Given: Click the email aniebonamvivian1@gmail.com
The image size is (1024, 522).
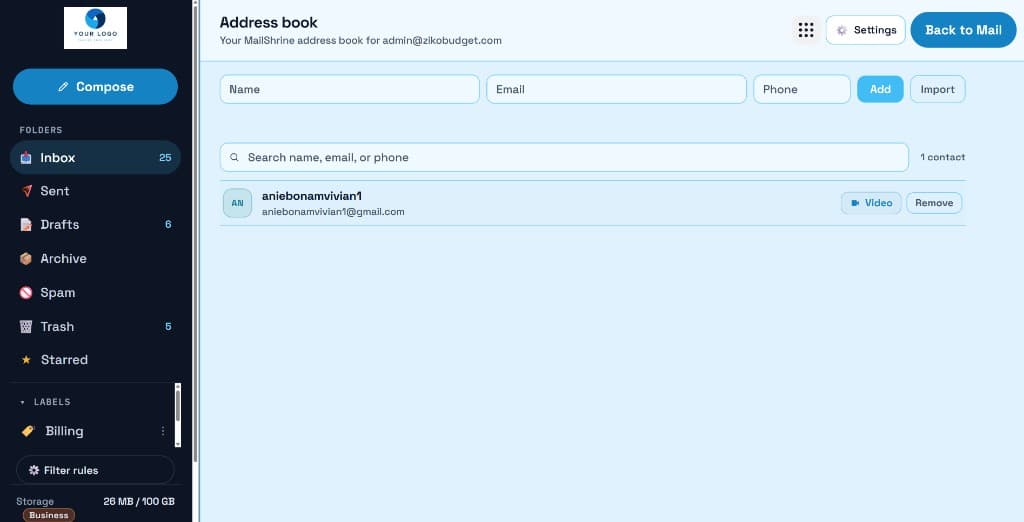Looking at the screenshot, I should [x=333, y=212].
